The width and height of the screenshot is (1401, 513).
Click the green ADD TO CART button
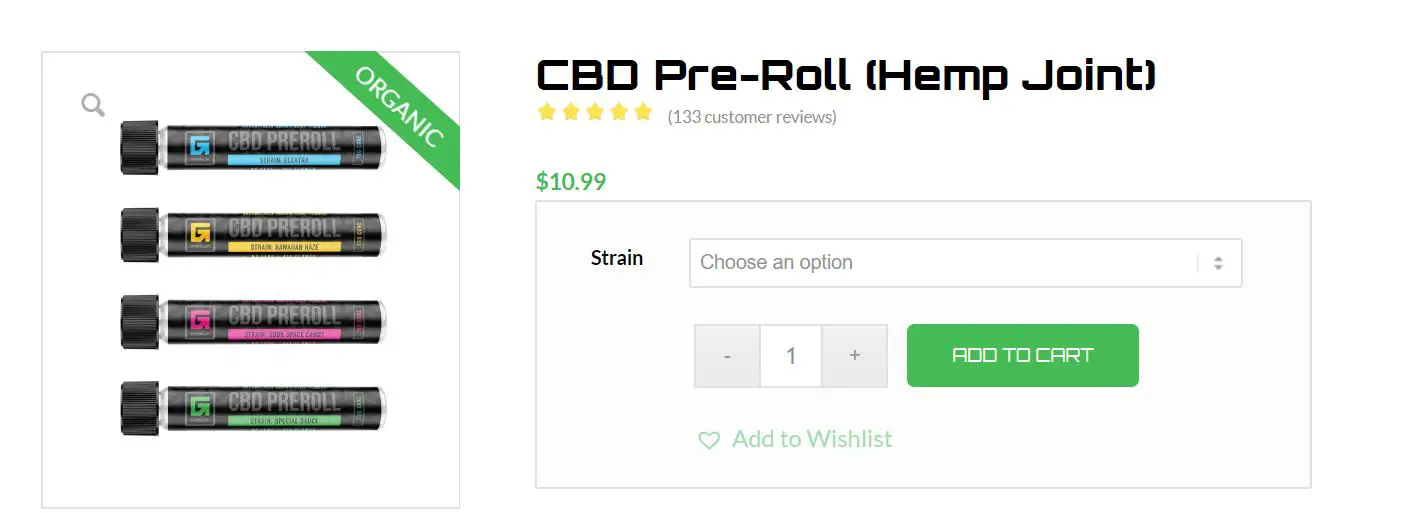coord(1023,355)
